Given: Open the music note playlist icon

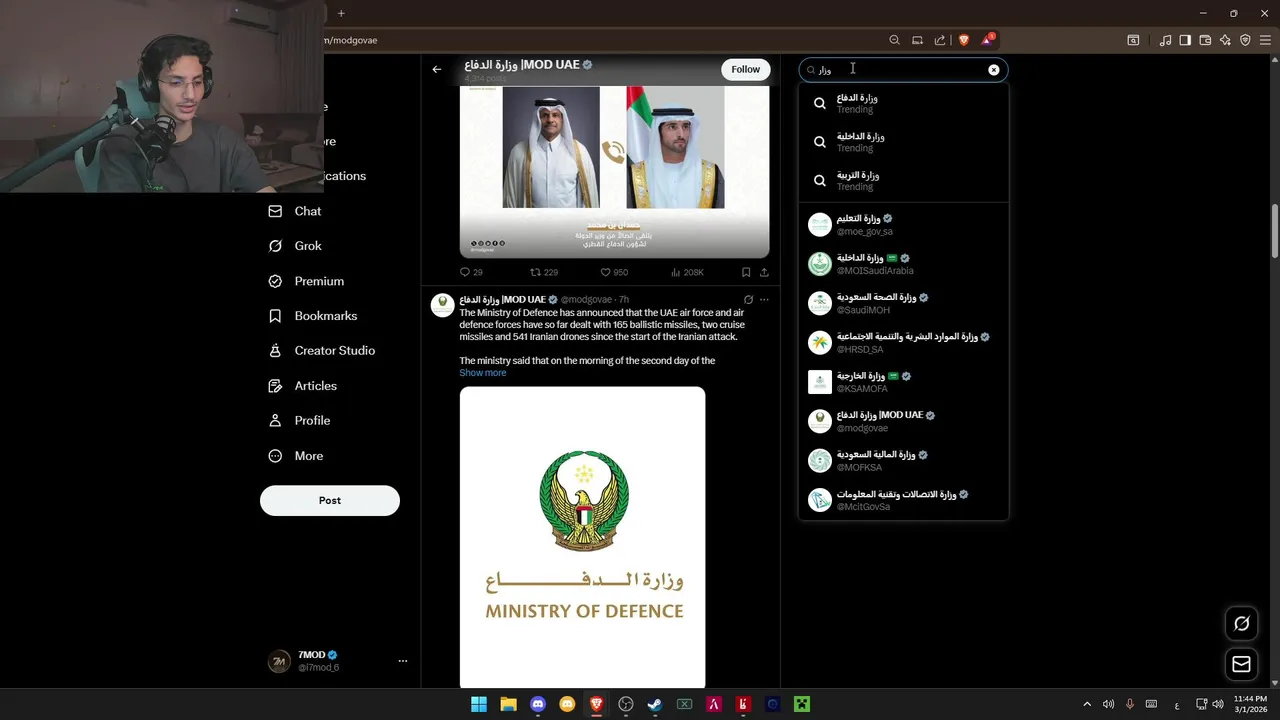Looking at the screenshot, I should coord(1165,40).
